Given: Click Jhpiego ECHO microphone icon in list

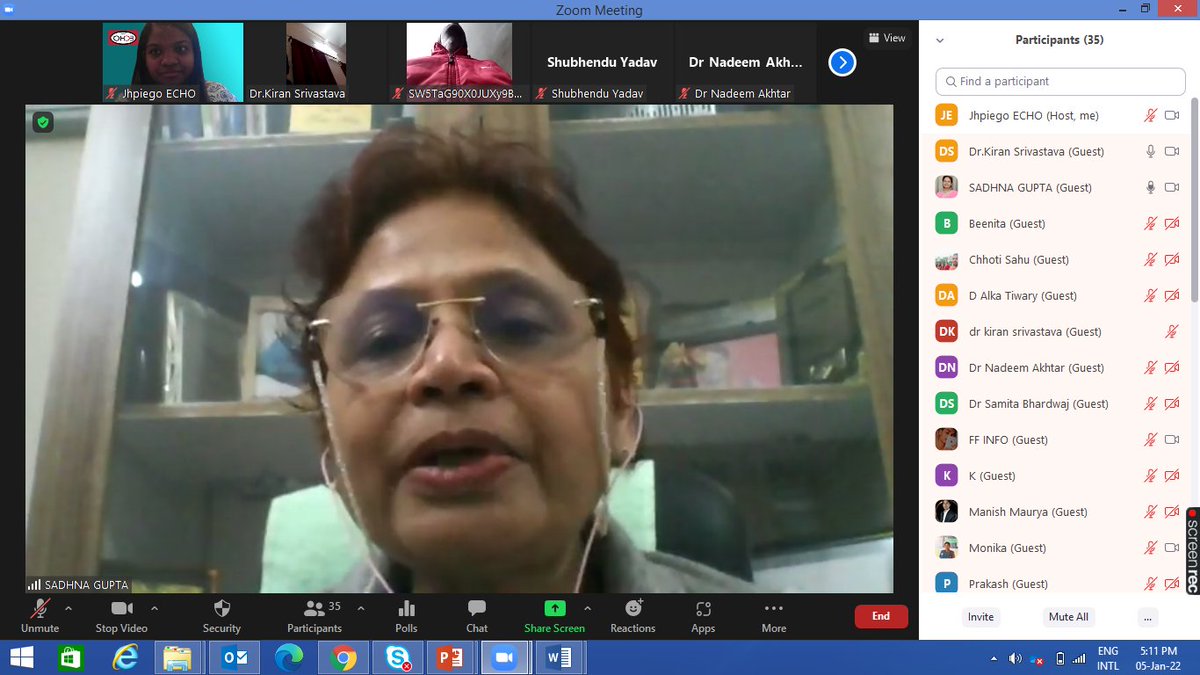Looking at the screenshot, I should tap(1151, 116).
